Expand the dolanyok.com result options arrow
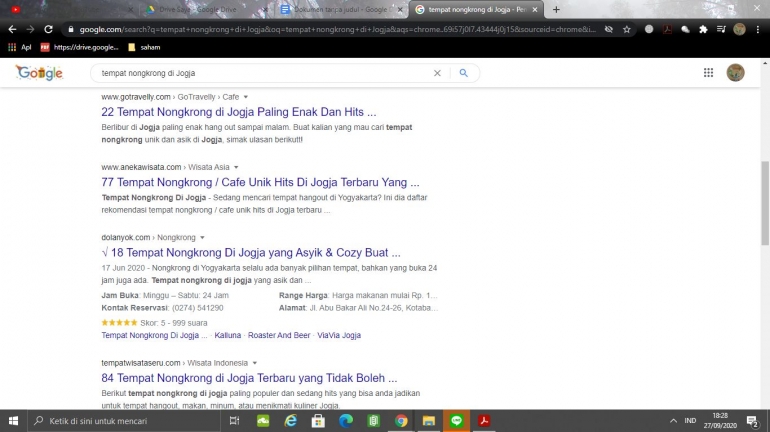This screenshot has height=432, width=770. click(x=202, y=238)
